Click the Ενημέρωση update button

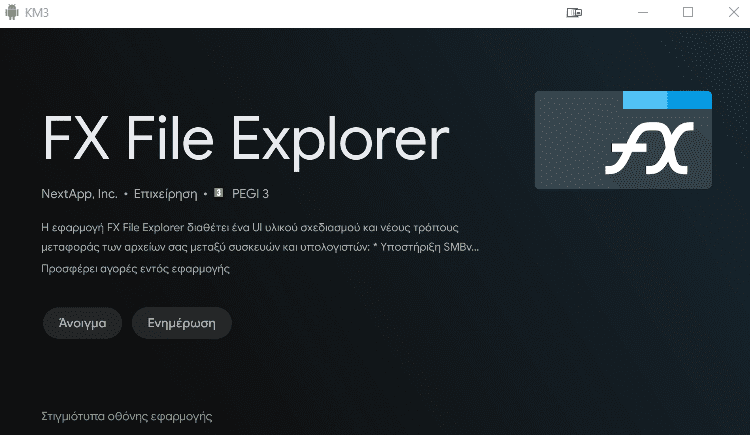182,323
